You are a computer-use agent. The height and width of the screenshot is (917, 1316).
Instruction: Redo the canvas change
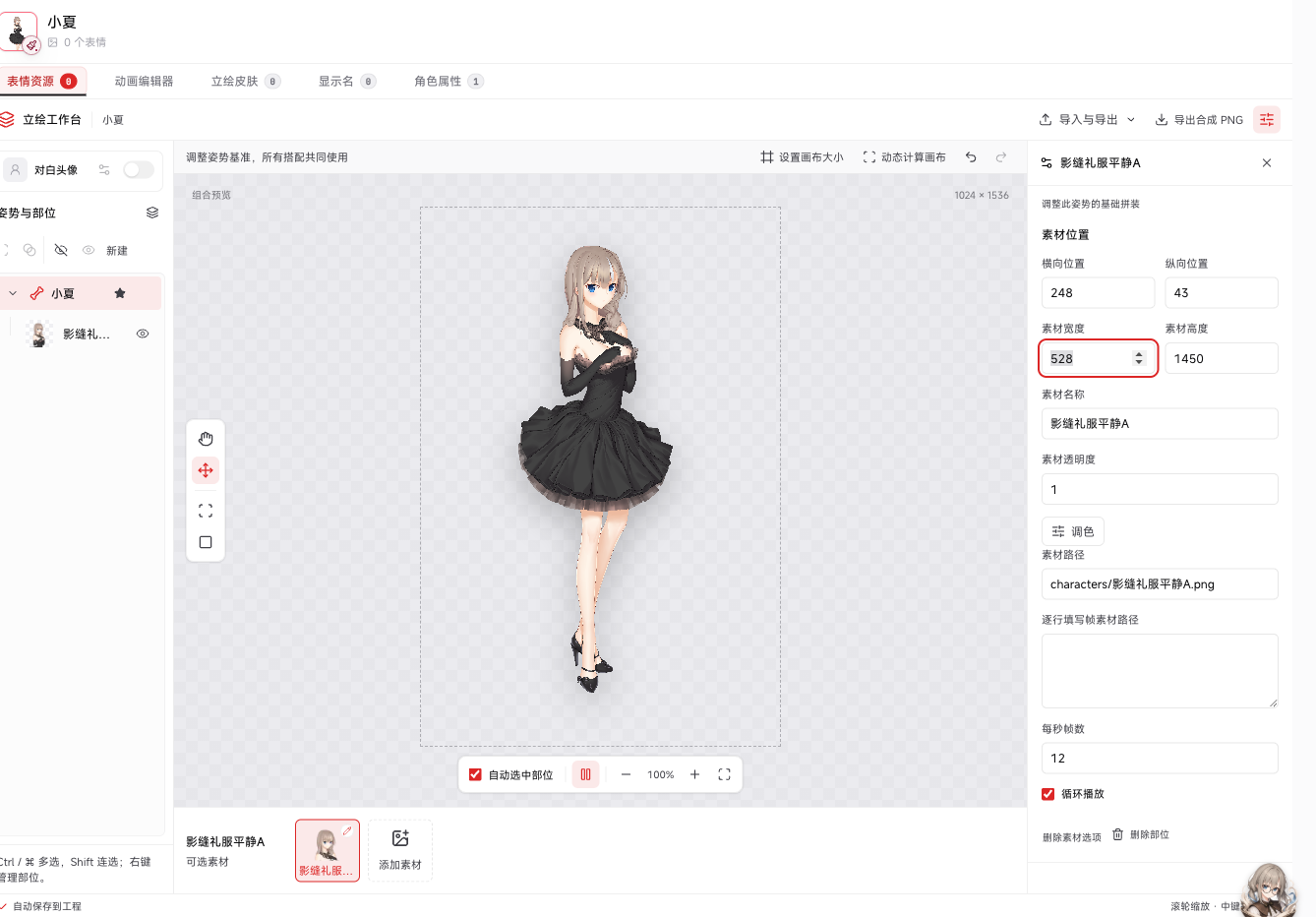click(1001, 157)
